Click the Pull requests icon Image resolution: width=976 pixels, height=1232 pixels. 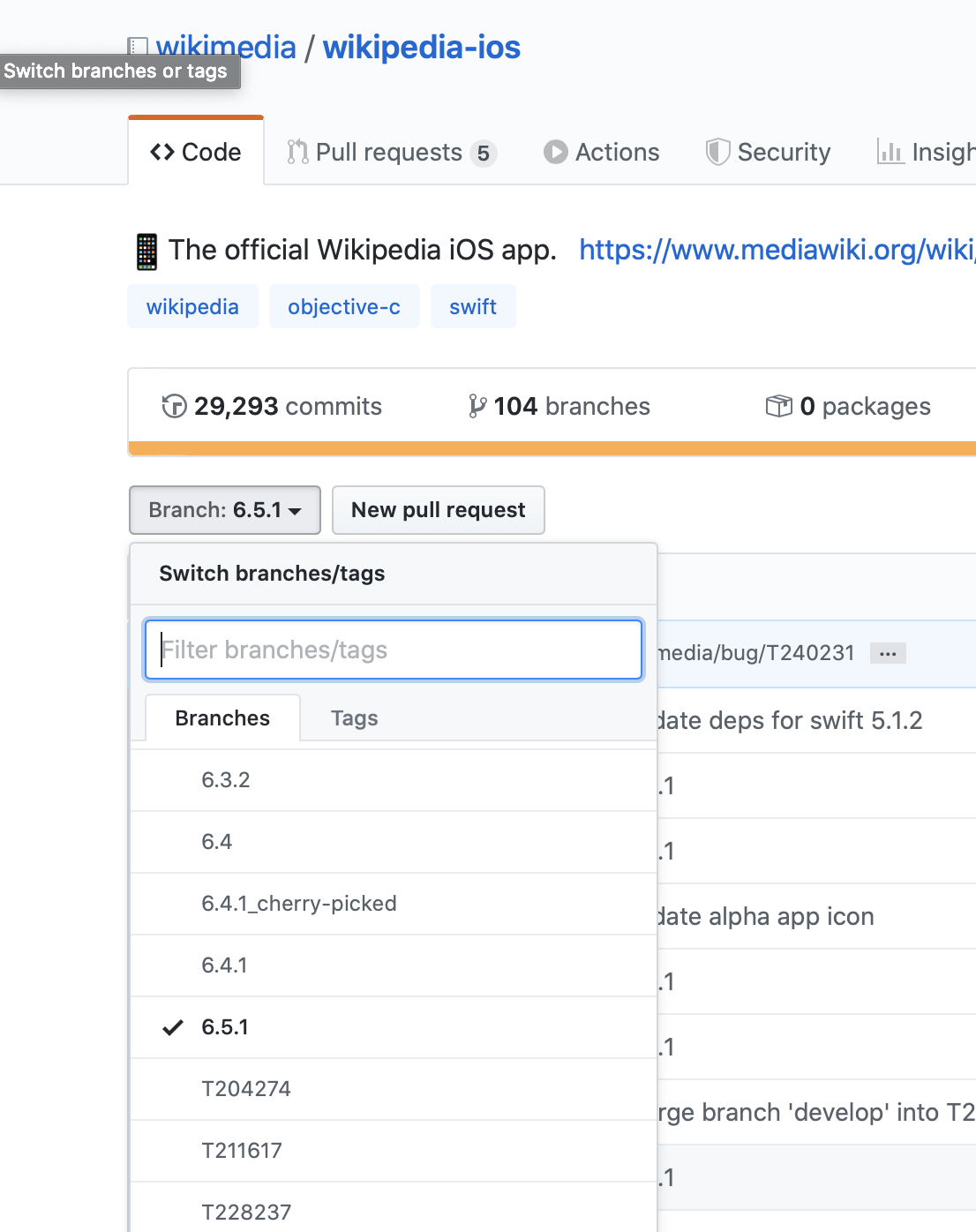pyautogui.click(x=297, y=152)
